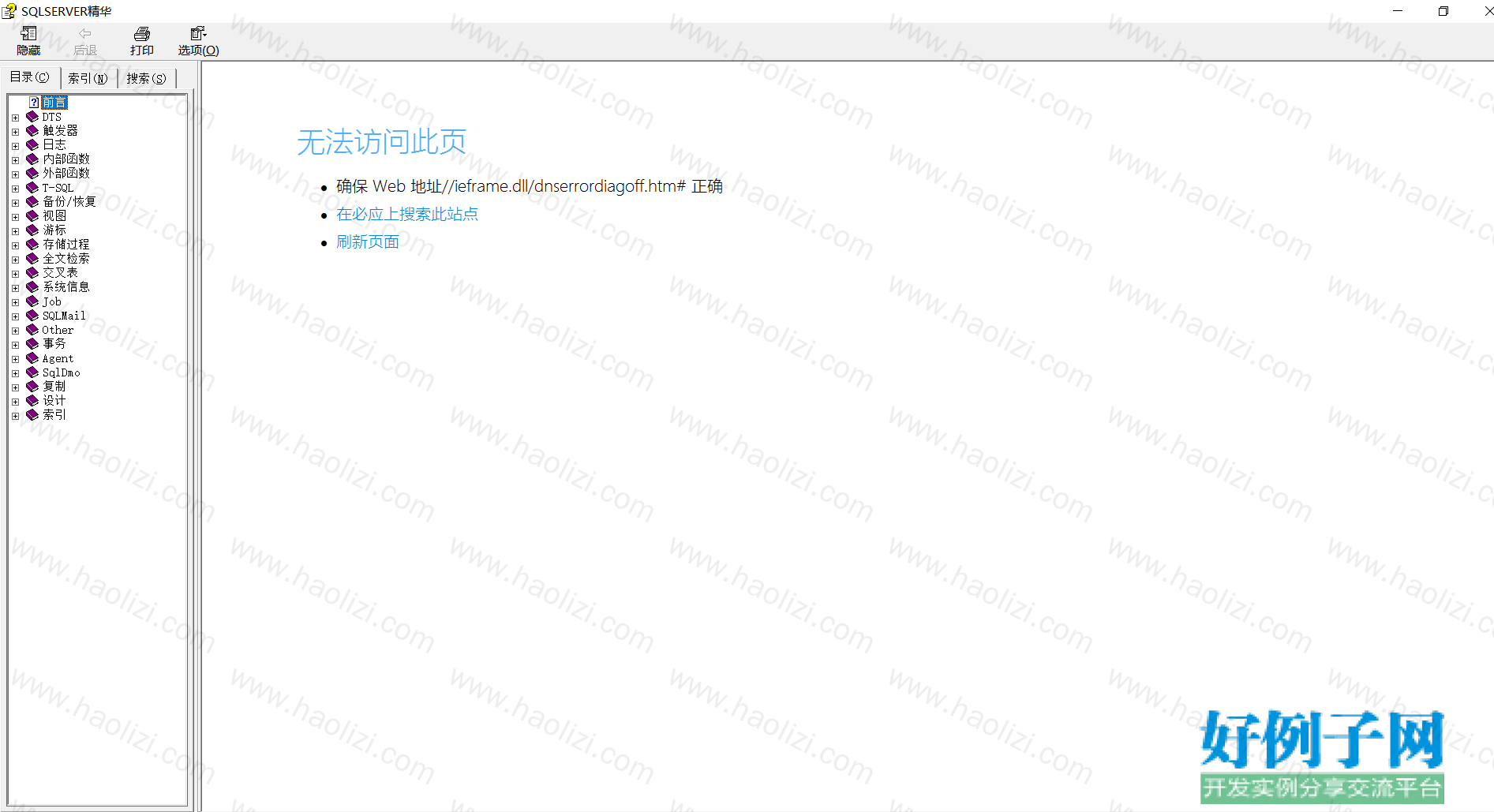Switch to the 索引(N) index tab

click(x=88, y=78)
